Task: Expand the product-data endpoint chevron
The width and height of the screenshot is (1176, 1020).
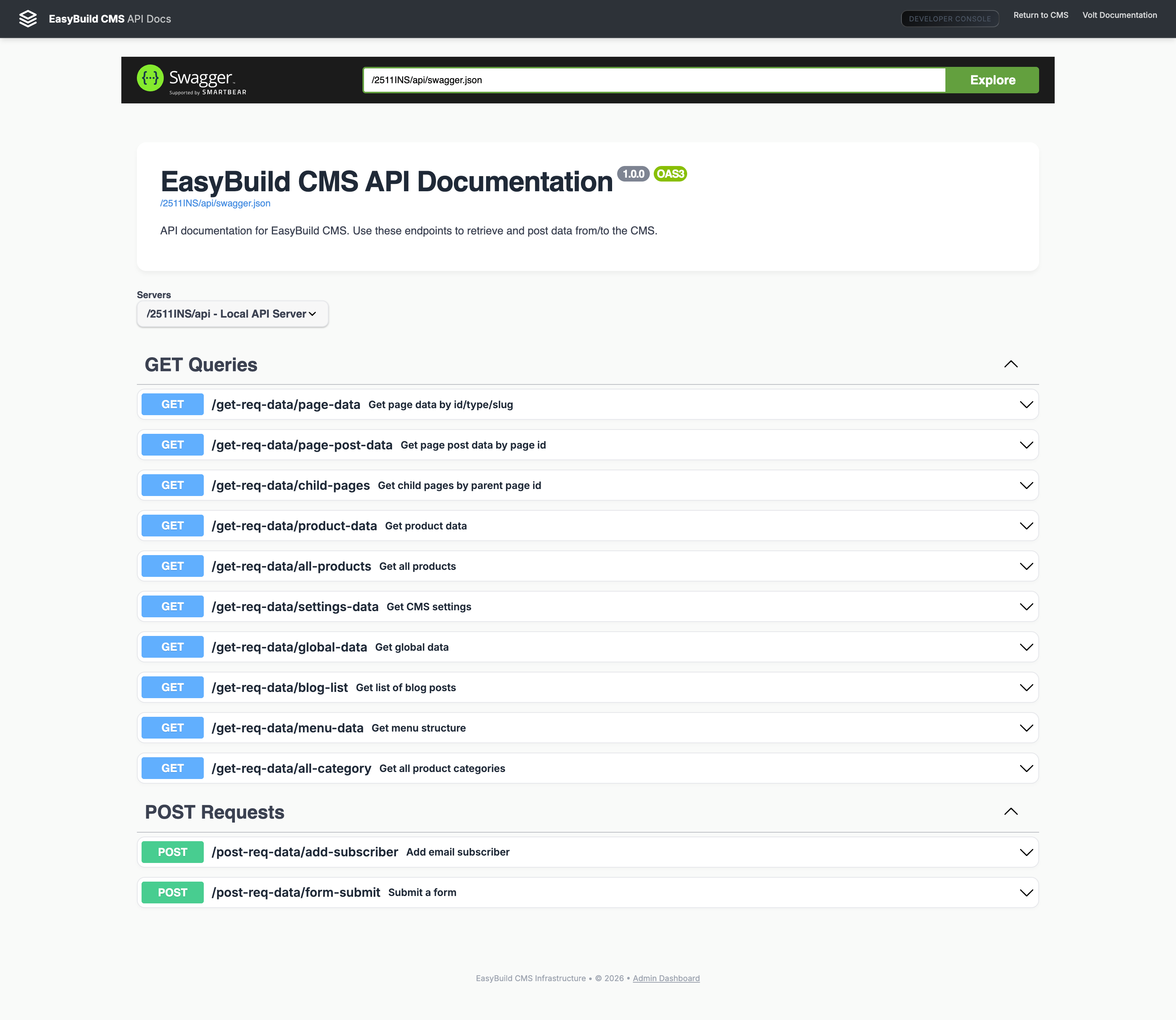Action: click(x=1026, y=526)
